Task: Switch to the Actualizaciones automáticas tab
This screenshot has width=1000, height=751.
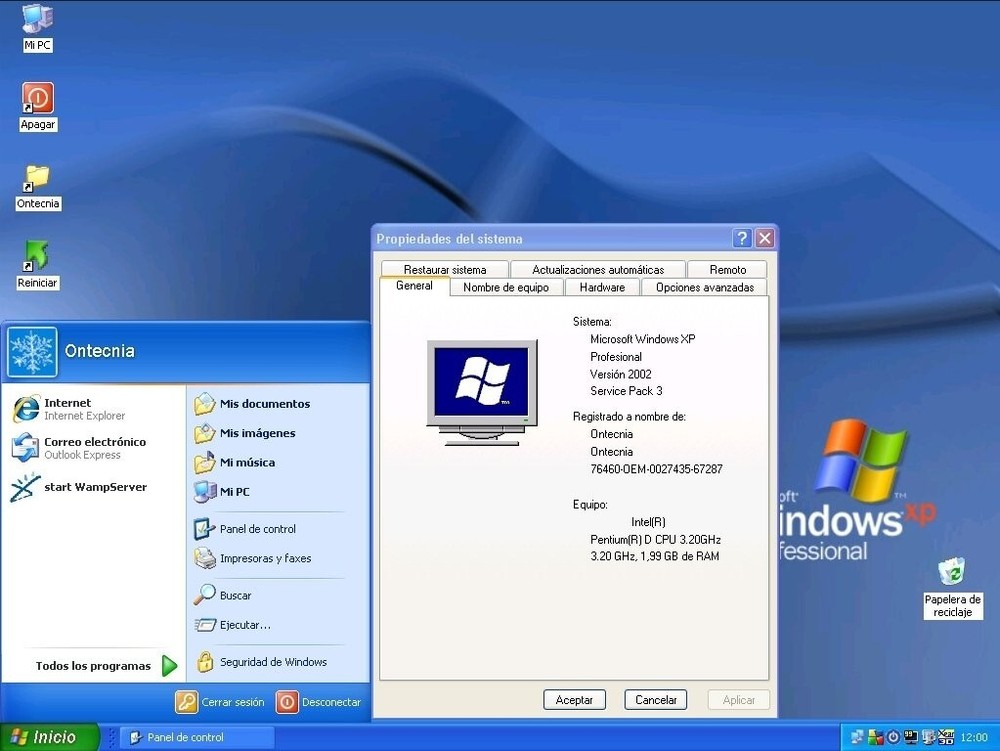Action: pos(598,269)
